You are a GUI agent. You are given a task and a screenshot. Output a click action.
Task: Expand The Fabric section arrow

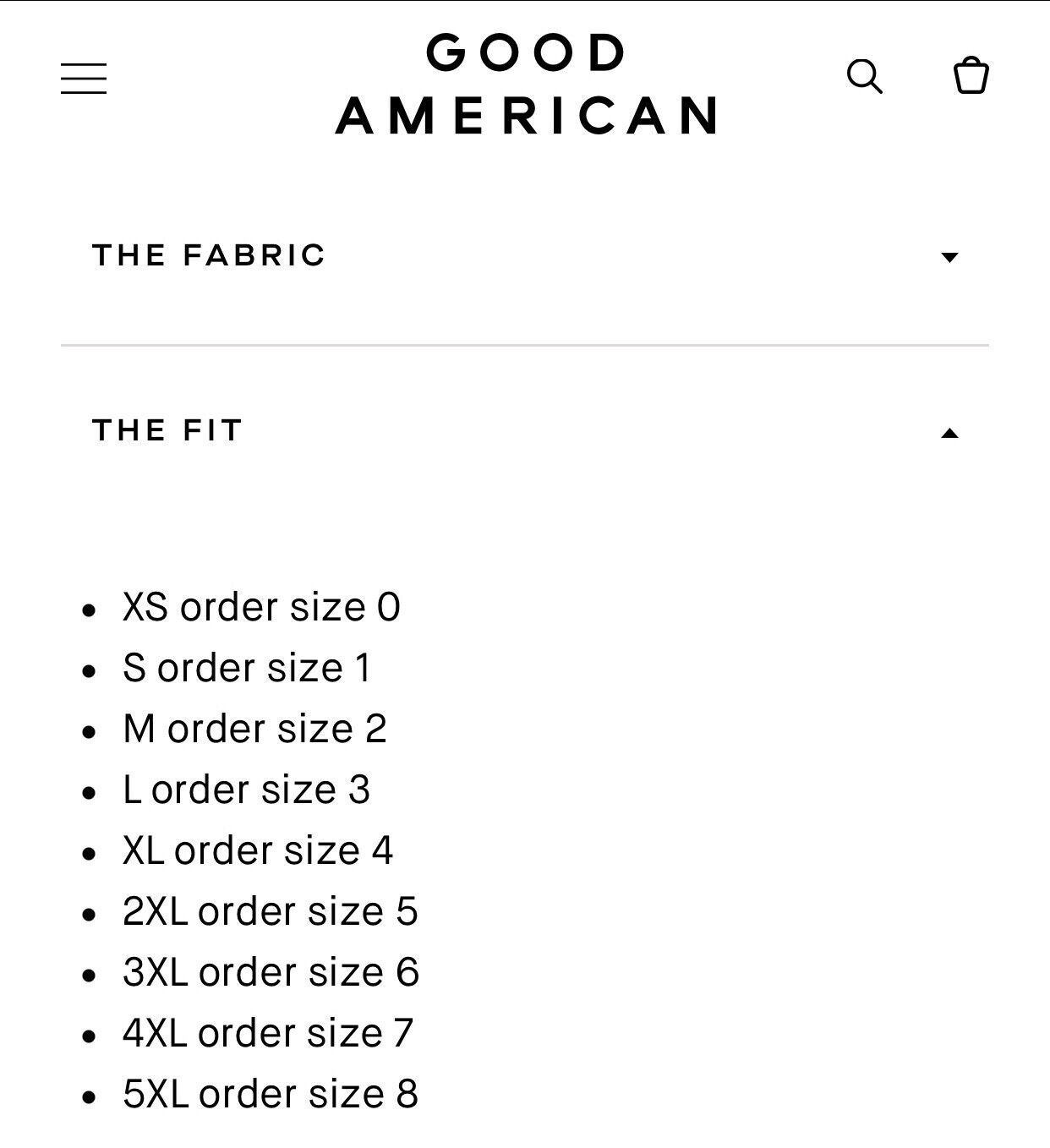coord(949,257)
